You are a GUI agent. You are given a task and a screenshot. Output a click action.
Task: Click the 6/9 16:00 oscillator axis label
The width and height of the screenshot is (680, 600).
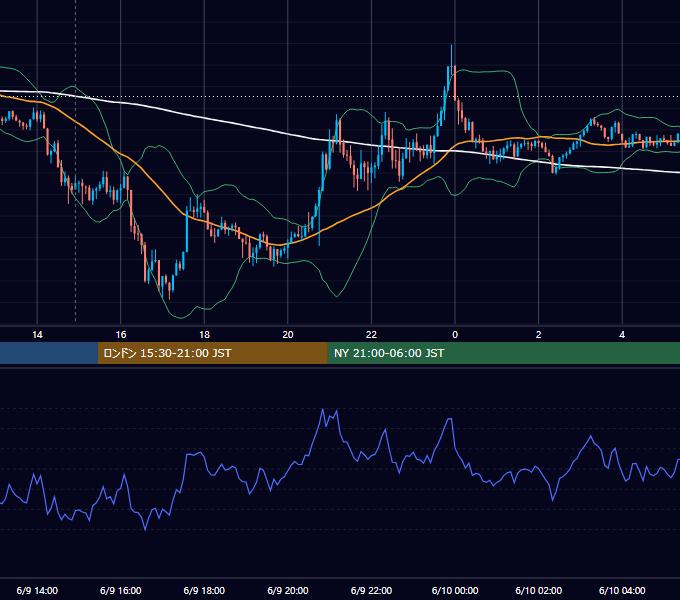pos(121,590)
